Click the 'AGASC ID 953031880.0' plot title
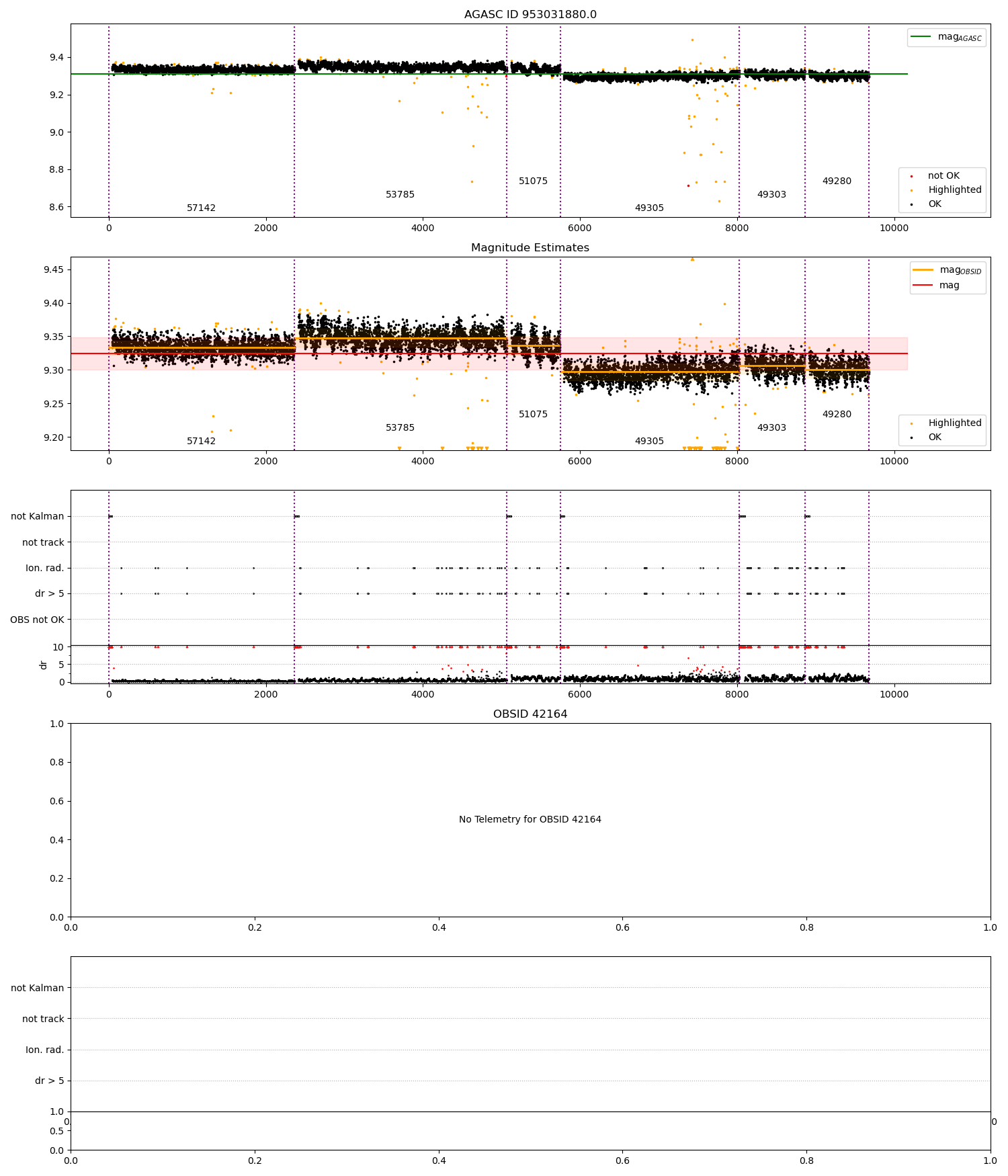 (x=530, y=15)
